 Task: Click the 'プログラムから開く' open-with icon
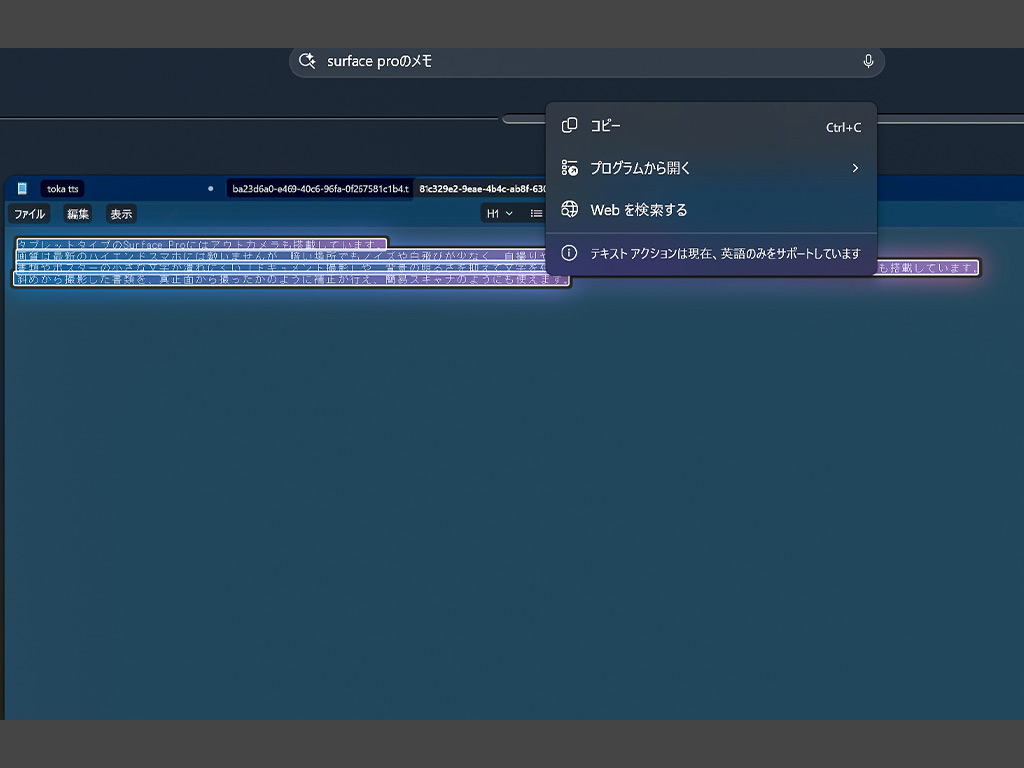coord(569,168)
